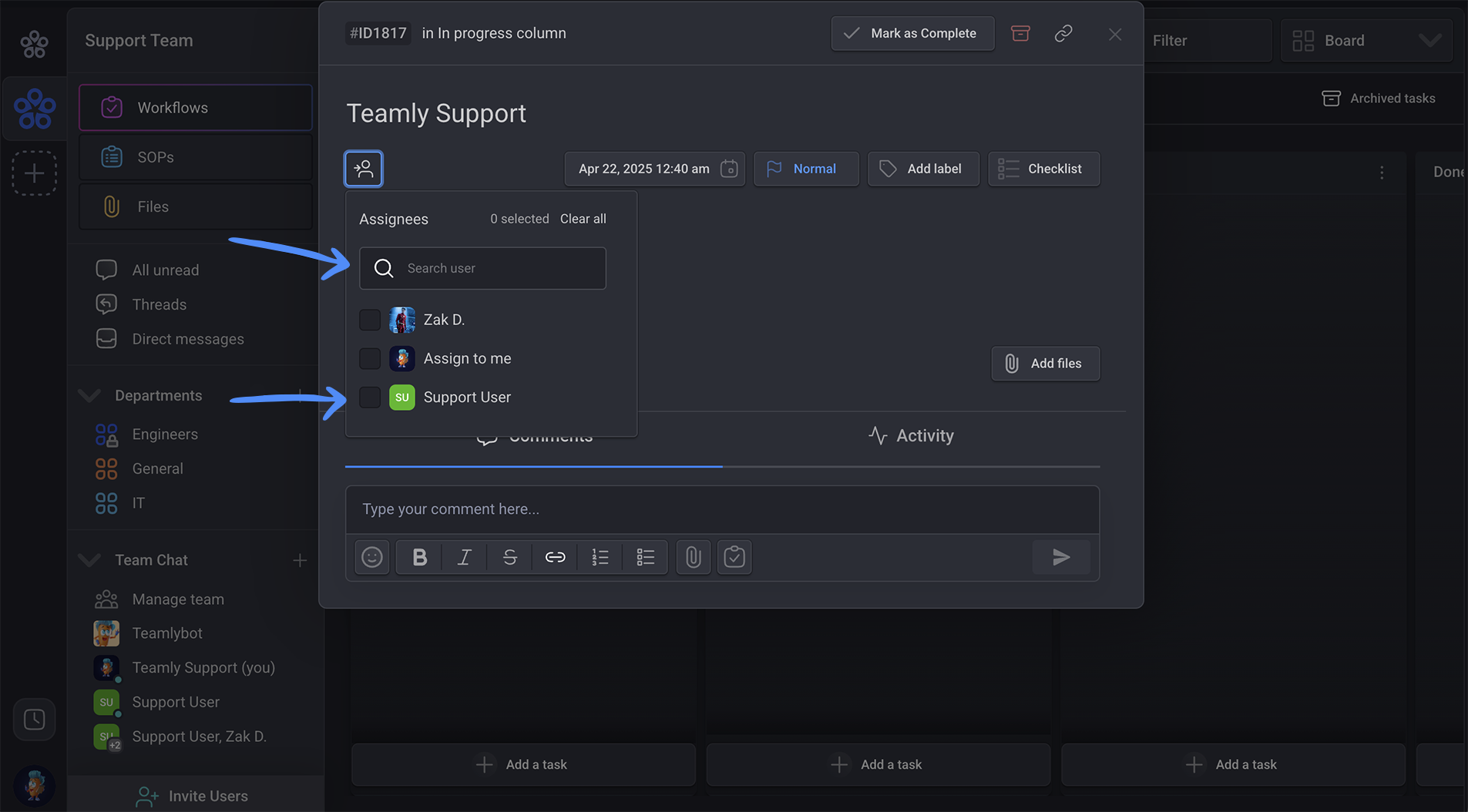Open user profile avatar at bottom left
Image resolution: width=1468 pixels, height=812 pixels.
point(34,786)
